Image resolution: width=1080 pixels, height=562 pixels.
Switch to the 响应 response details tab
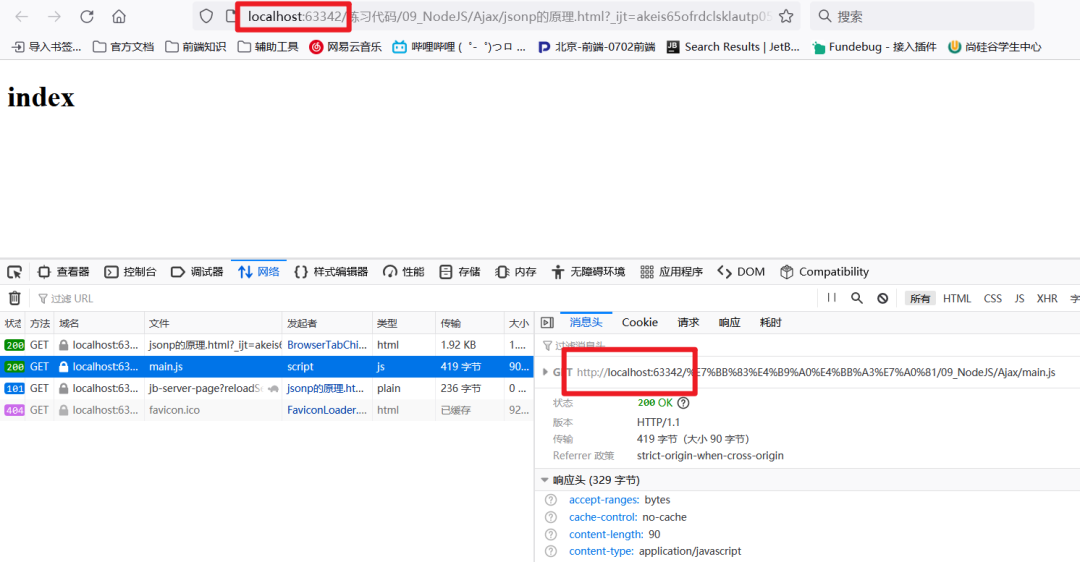click(729, 322)
